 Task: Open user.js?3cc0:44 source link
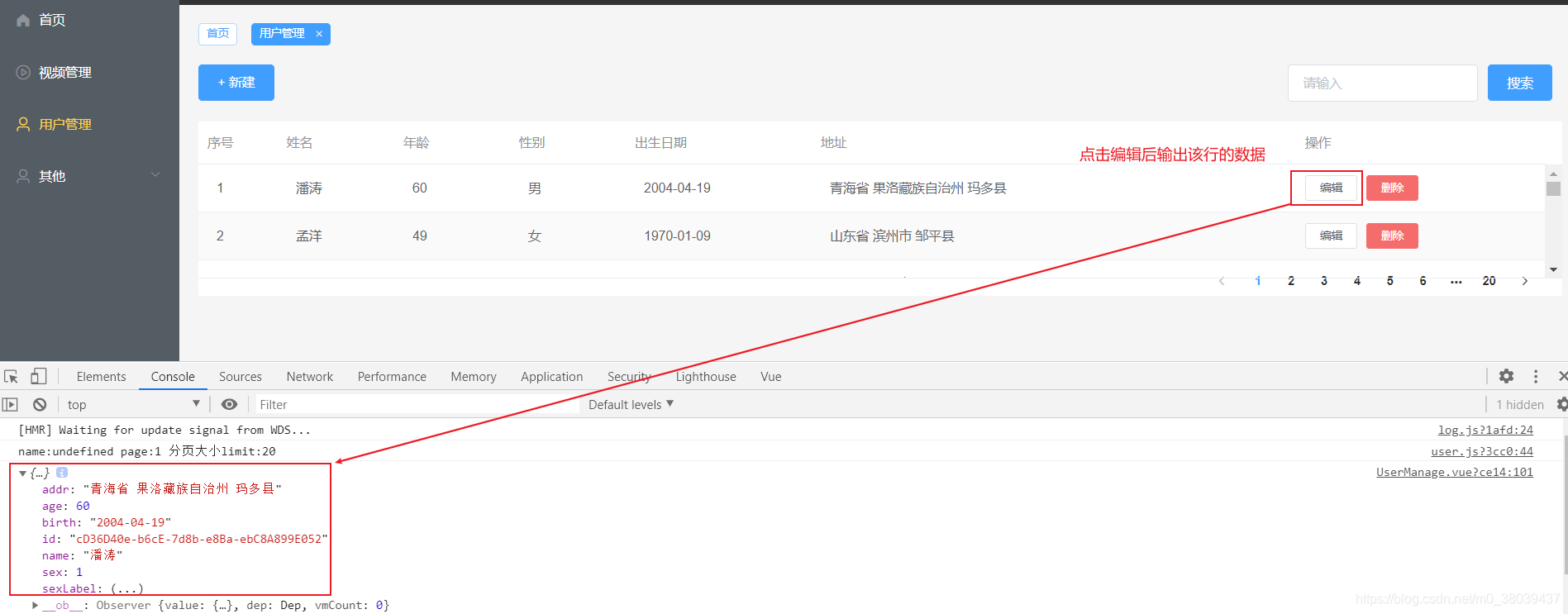pyautogui.click(x=1482, y=452)
